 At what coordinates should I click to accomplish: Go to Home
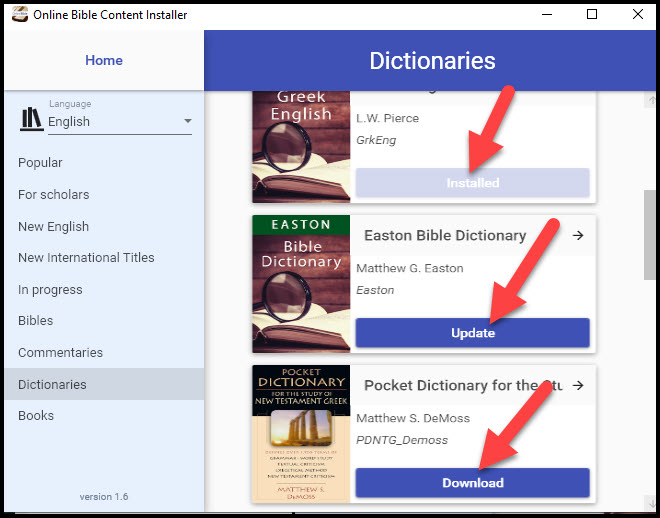104,60
